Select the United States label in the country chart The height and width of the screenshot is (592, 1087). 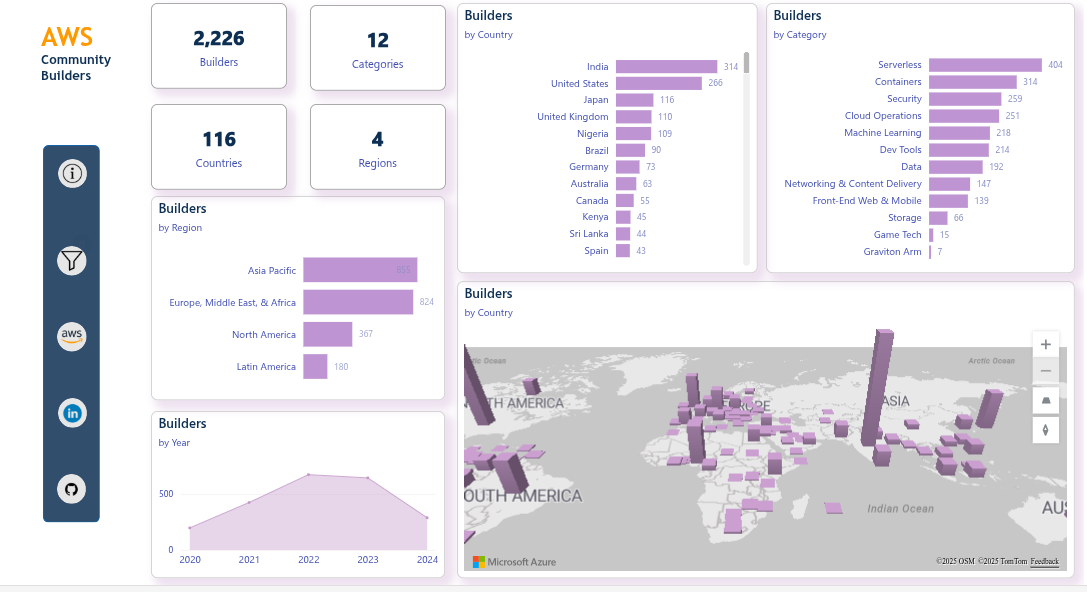pyautogui.click(x=580, y=83)
